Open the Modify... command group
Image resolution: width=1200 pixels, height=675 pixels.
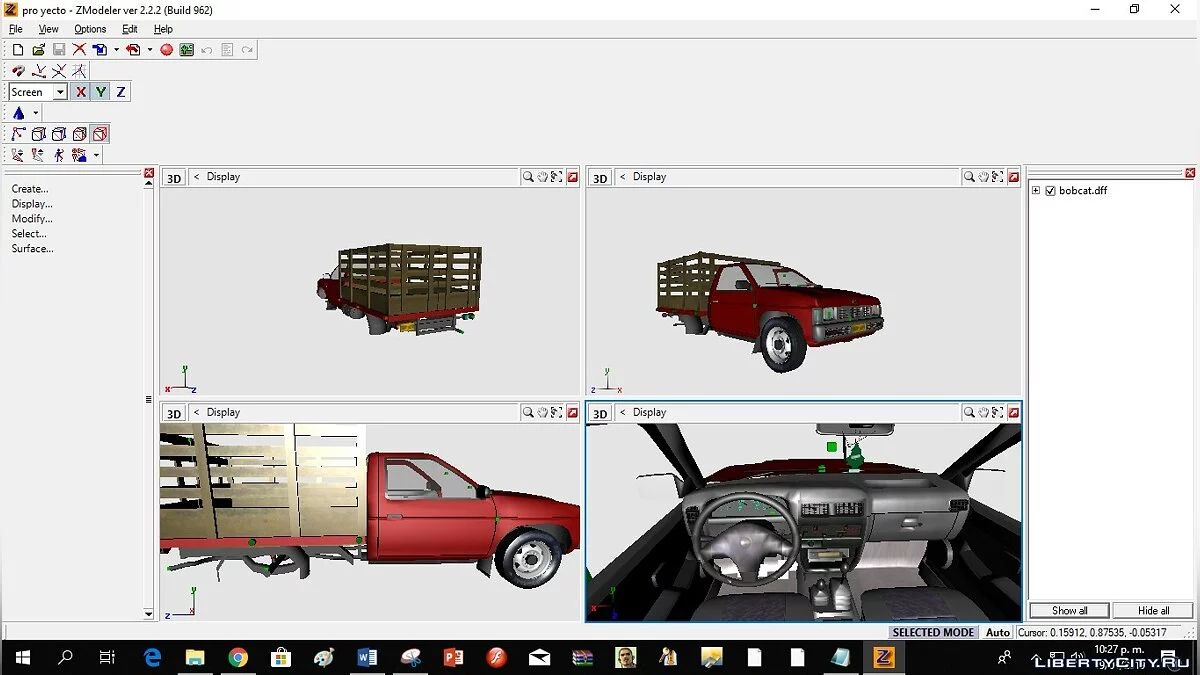tap(32, 219)
